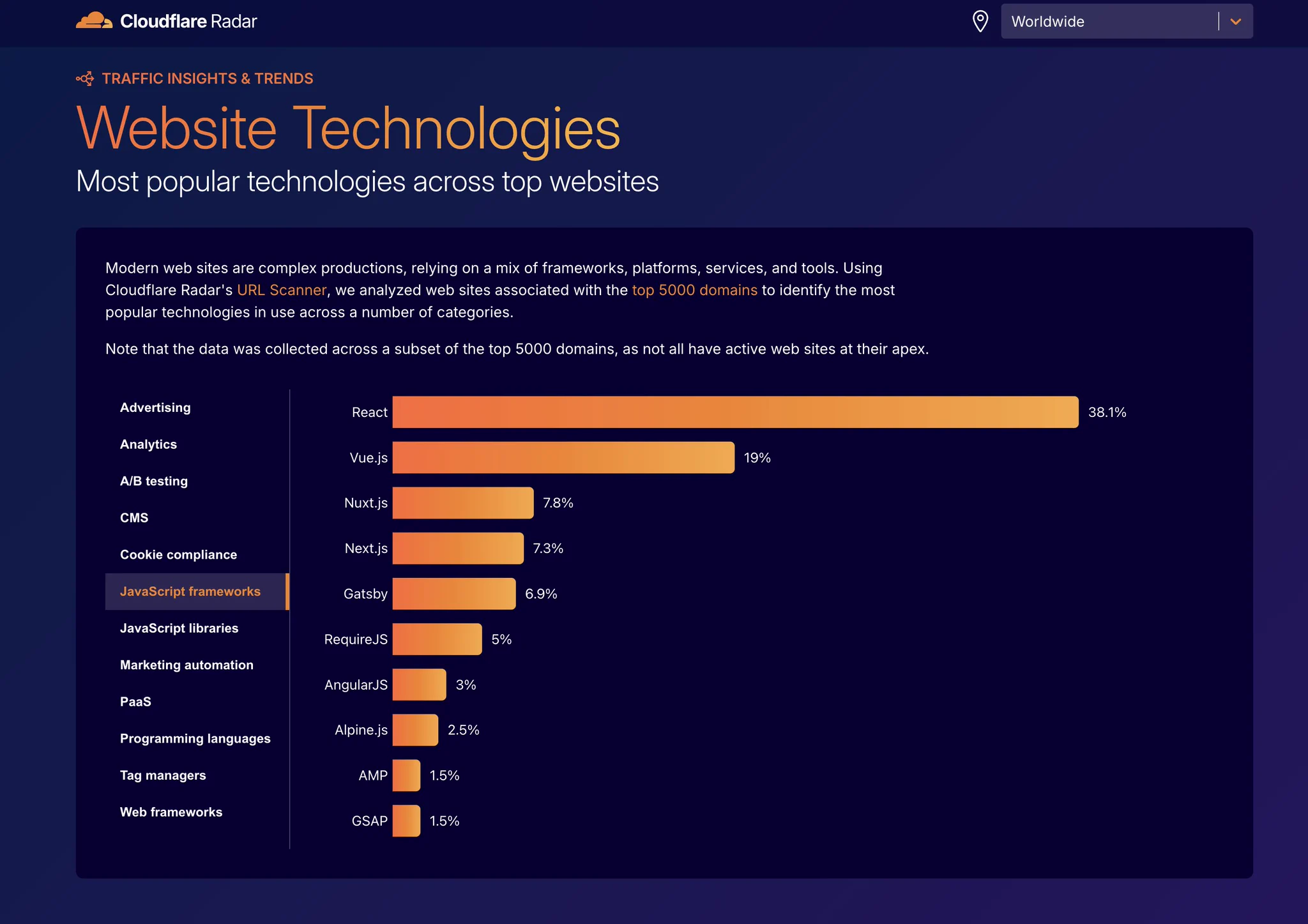Select the Advertising category tab
Viewport: 1308px width, 924px height.
click(197, 407)
